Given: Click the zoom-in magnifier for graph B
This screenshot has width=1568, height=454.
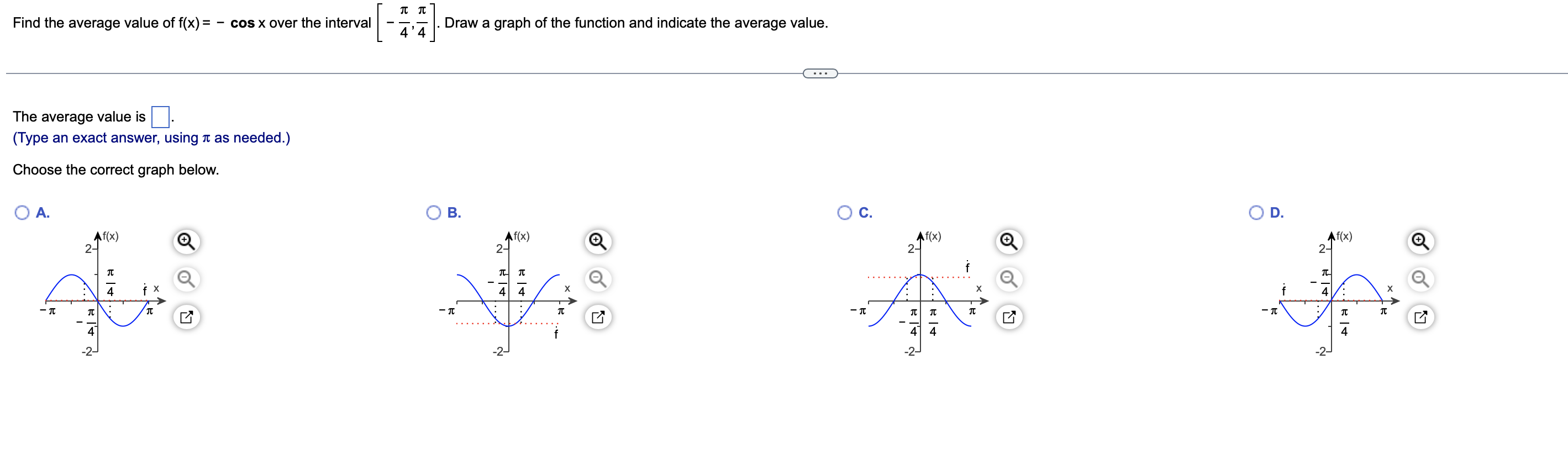Looking at the screenshot, I should click(597, 241).
